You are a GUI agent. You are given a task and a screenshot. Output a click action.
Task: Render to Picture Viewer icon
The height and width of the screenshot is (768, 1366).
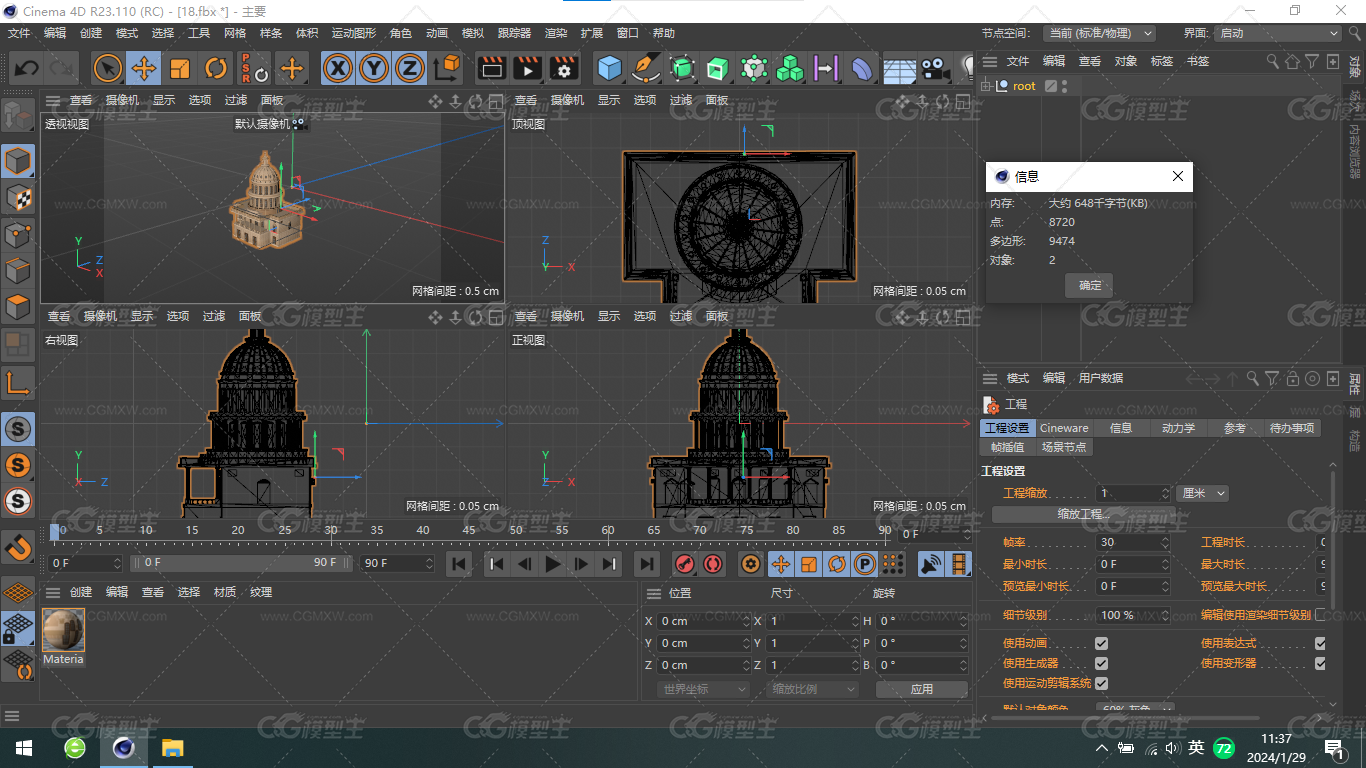pyautogui.click(x=527, y=68)
